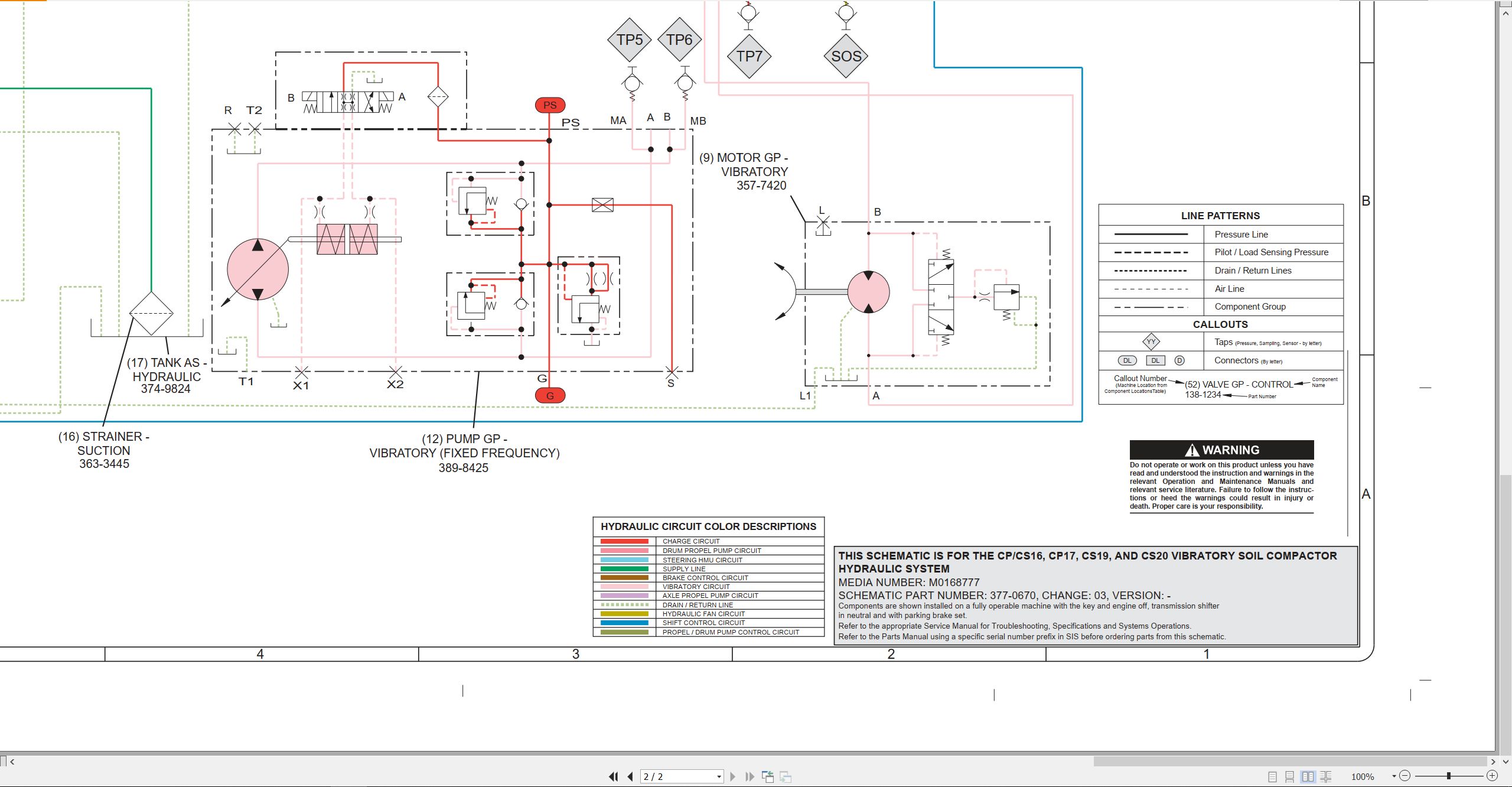
Task: Click horizontal scrollbar right arrow
Action: (x=1493, y=762)
